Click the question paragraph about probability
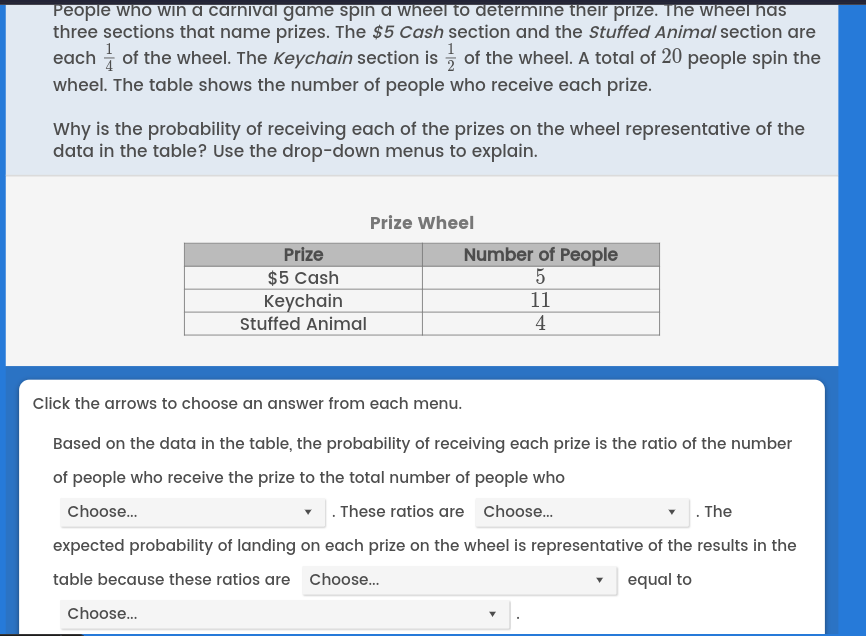Screen dimensions: 866x636 tap(428, 141)
